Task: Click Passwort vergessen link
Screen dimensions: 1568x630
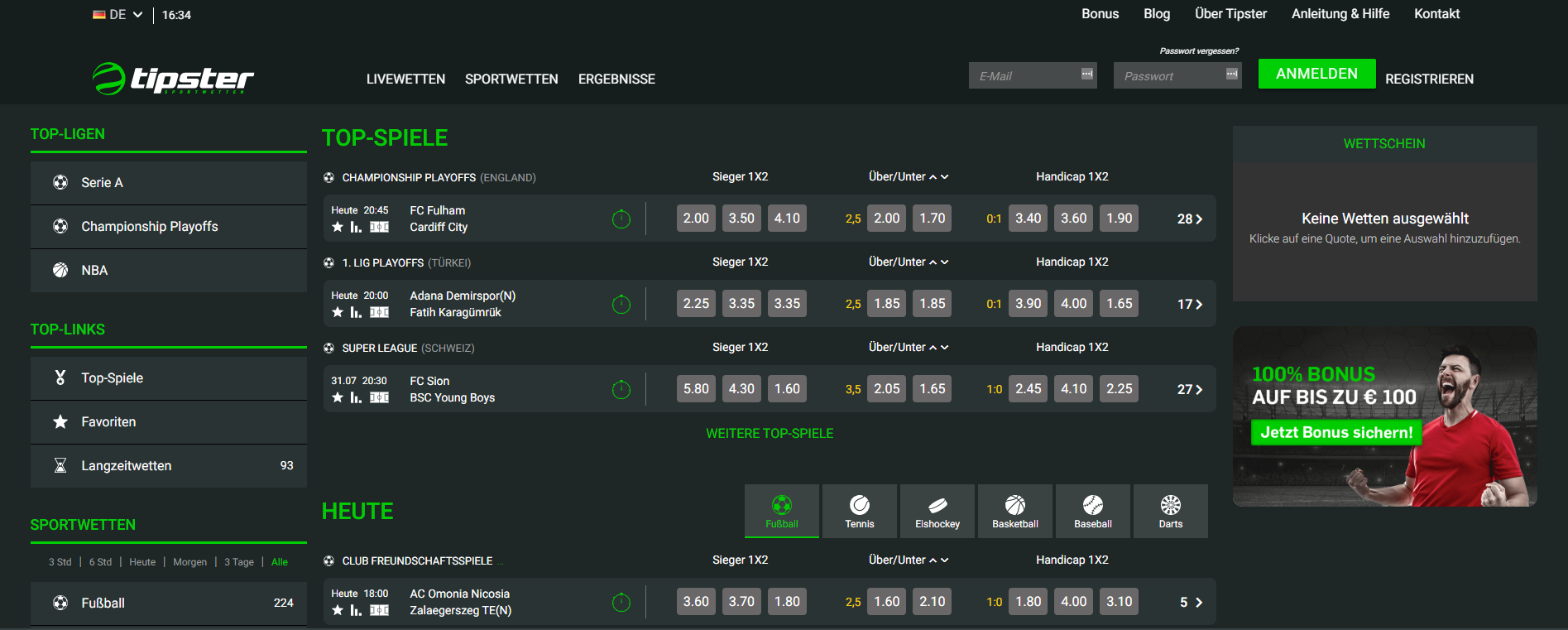Action: (x=1199, y=51)
